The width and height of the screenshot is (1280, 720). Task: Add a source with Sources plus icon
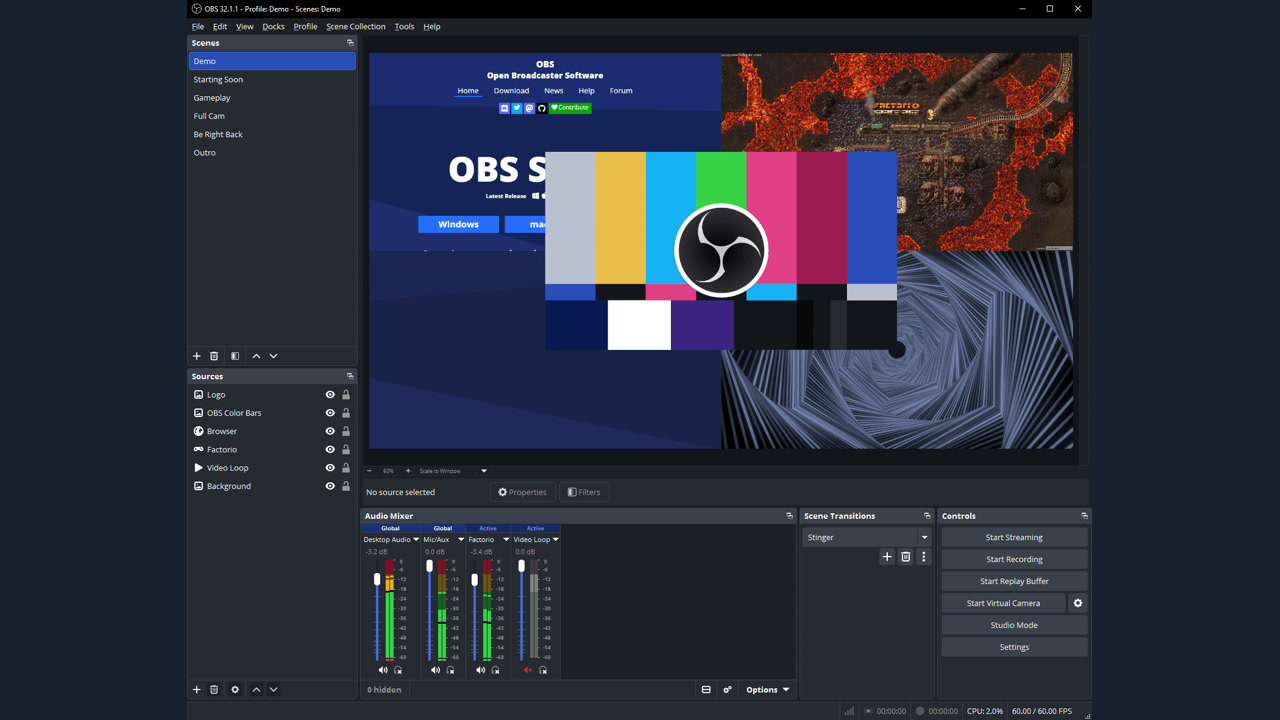[196, 689]
